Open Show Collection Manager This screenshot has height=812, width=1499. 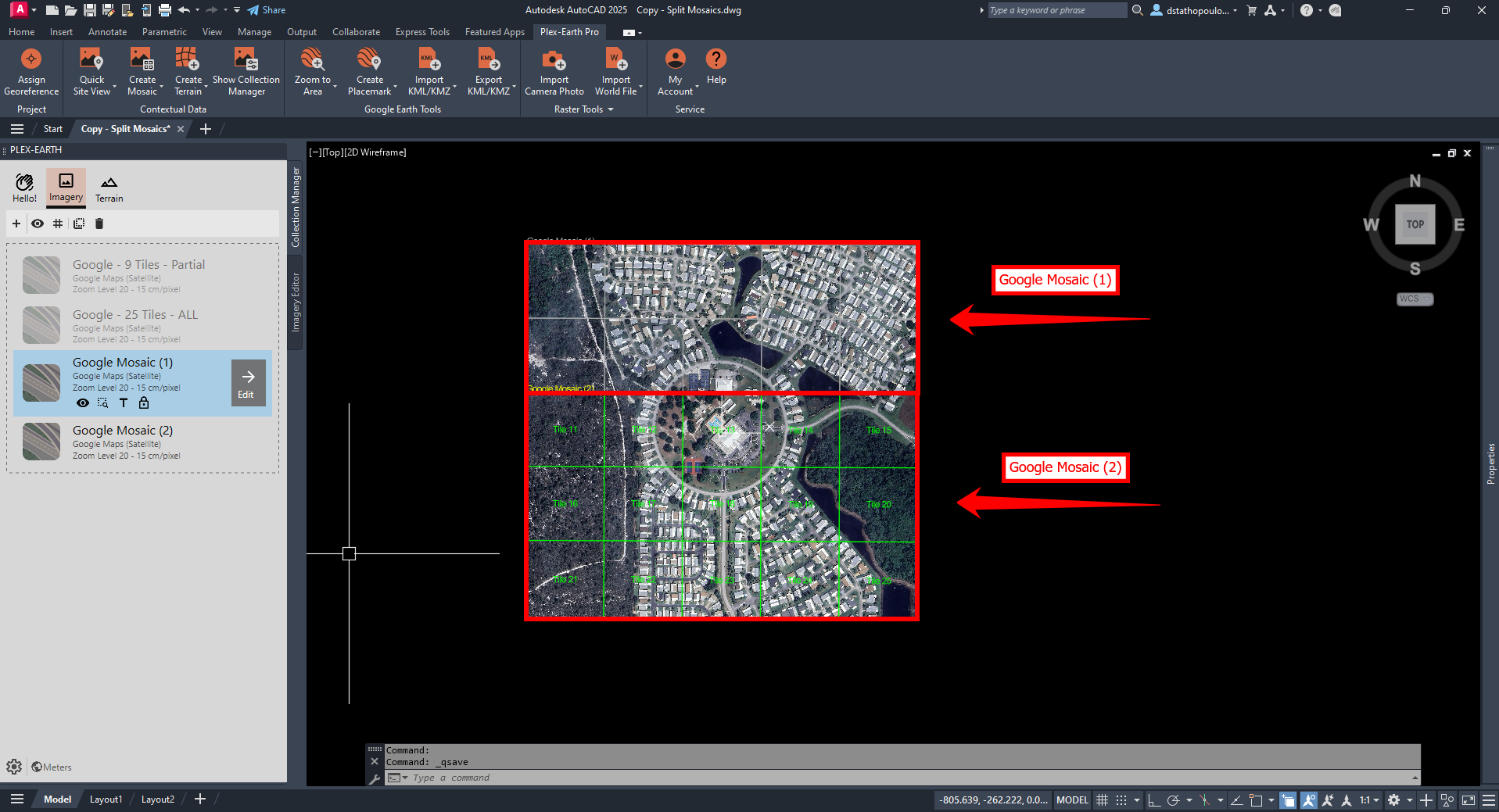click(246, 72)
